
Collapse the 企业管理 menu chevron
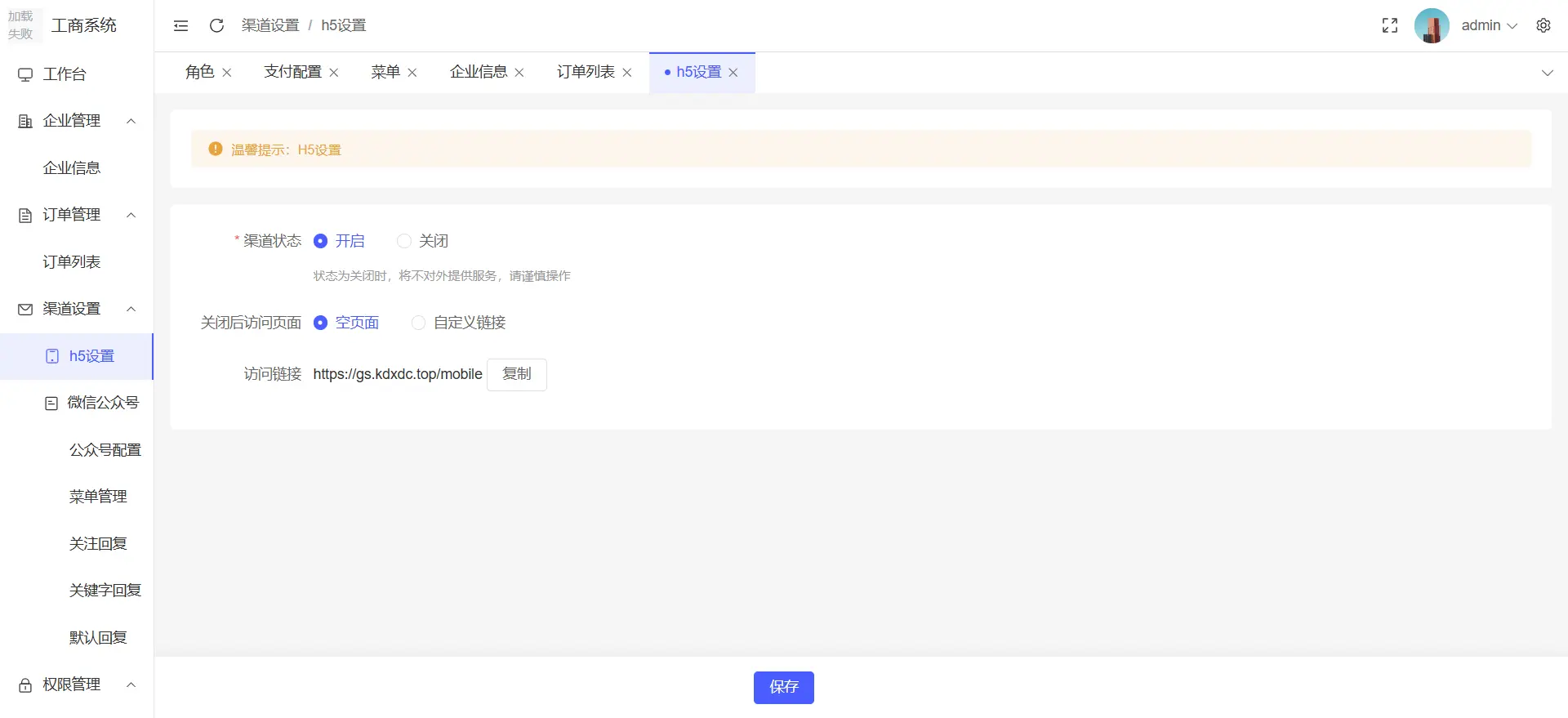click(x=131, y=121)
